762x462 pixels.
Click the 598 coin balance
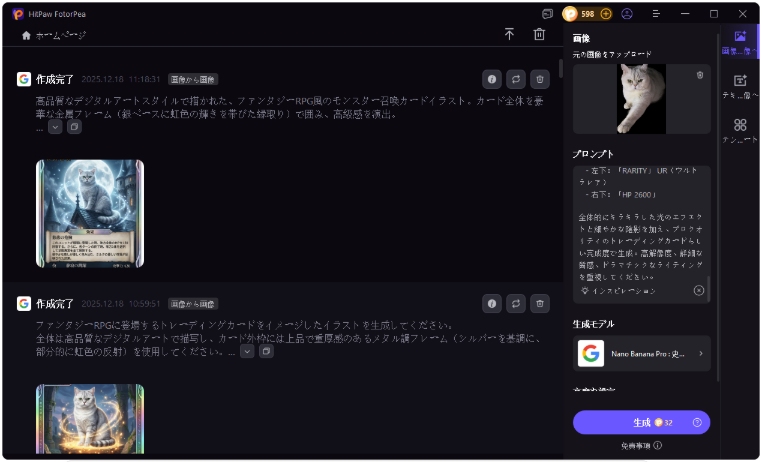588,14
